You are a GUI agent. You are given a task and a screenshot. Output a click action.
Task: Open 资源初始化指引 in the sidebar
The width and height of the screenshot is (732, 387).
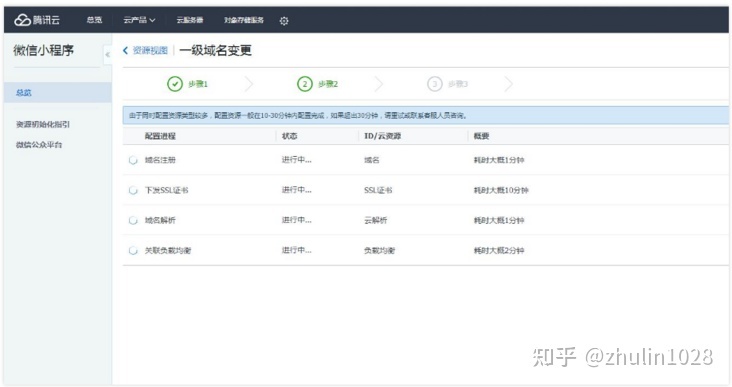point(43,124)
